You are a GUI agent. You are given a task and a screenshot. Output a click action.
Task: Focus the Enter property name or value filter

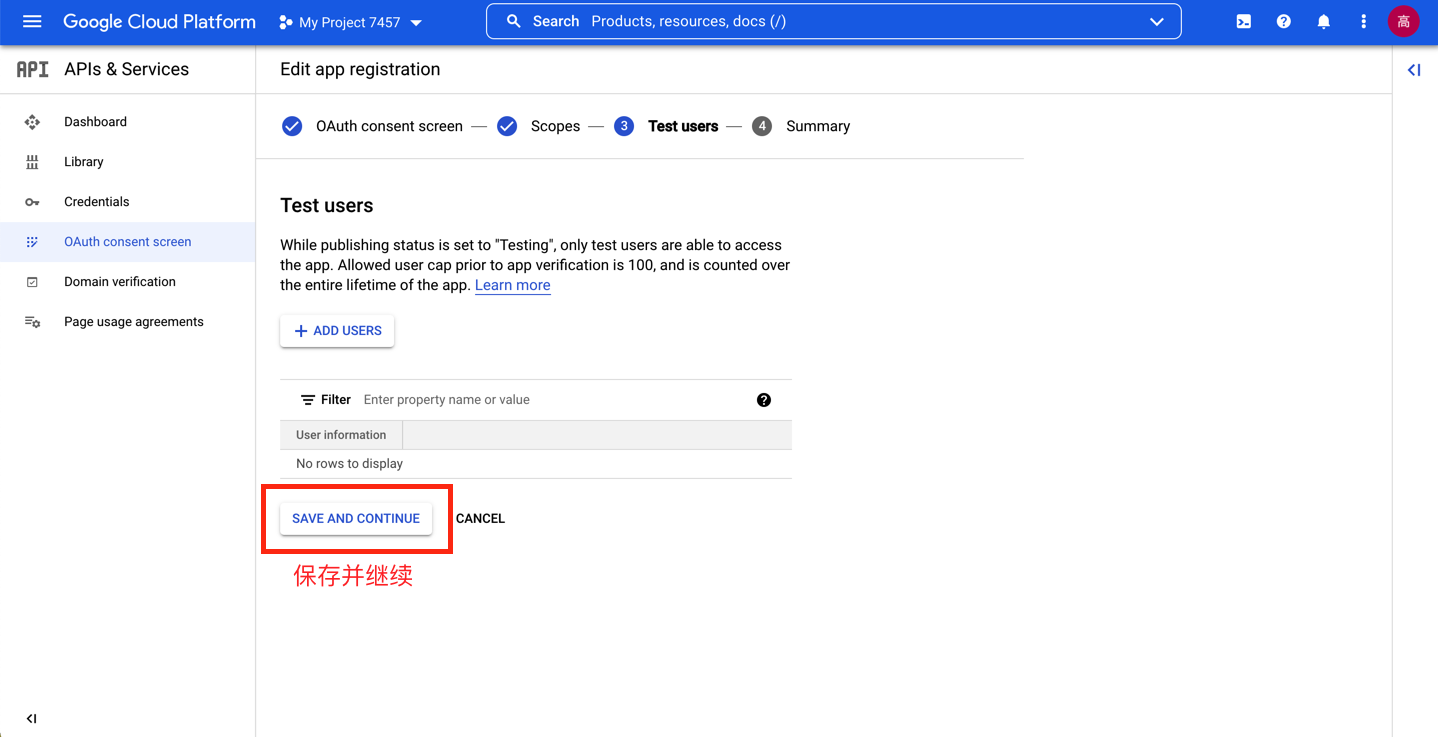point(553,400)
